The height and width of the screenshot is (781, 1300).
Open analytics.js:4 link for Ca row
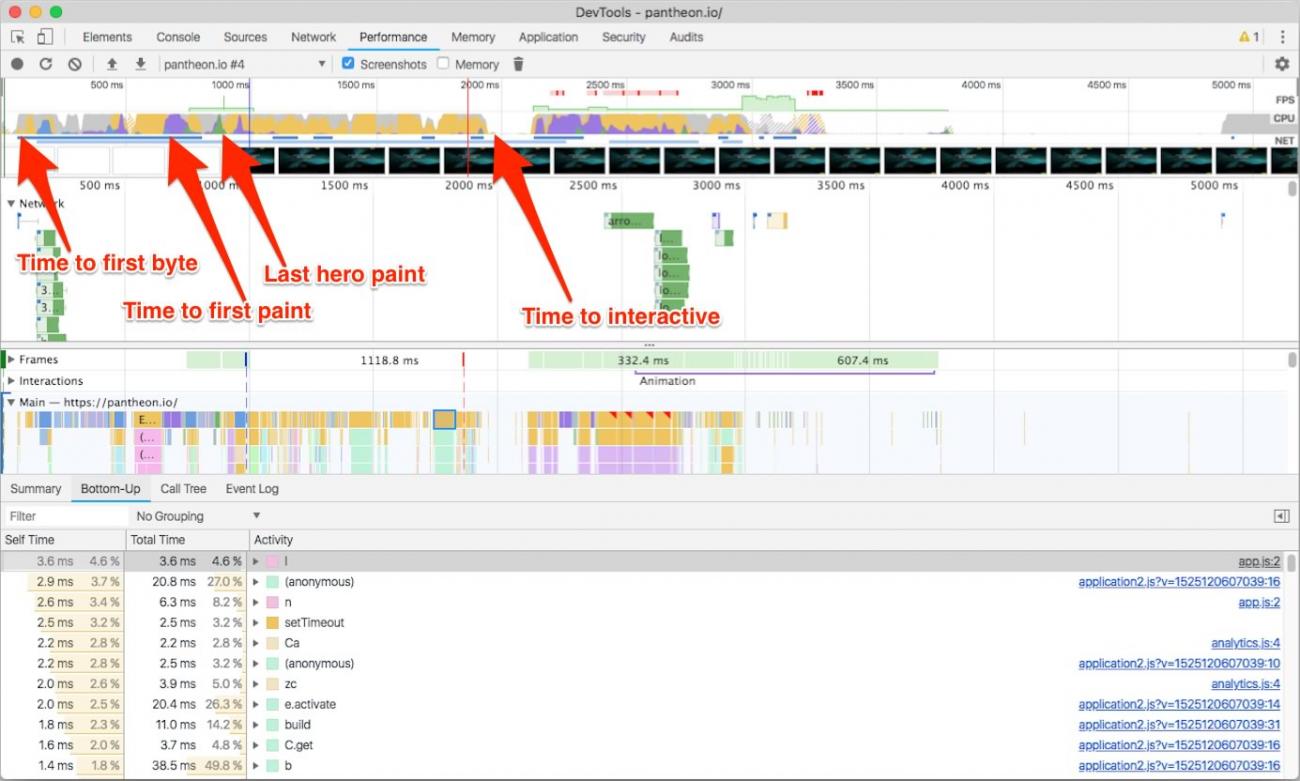[x=1245, y=643]
